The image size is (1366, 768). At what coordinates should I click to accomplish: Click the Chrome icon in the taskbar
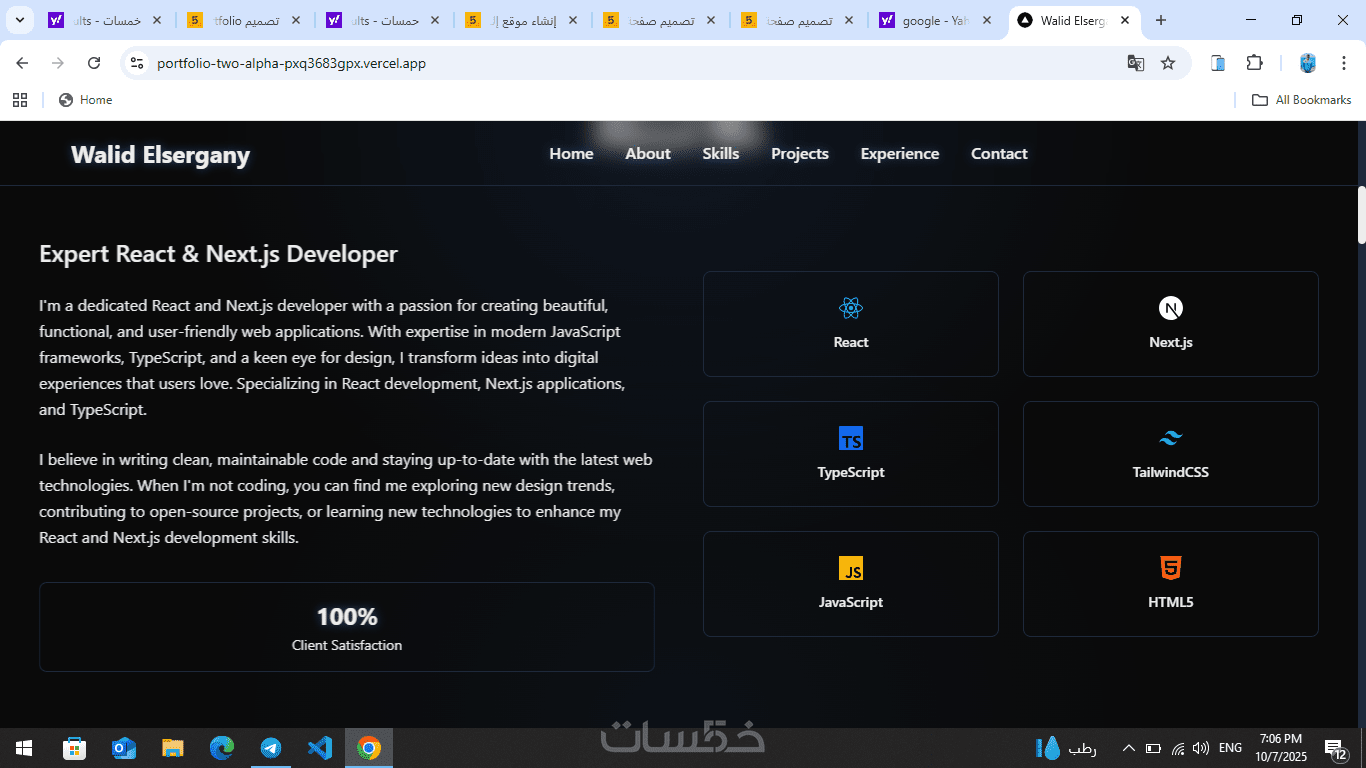(x=369, y=748)
